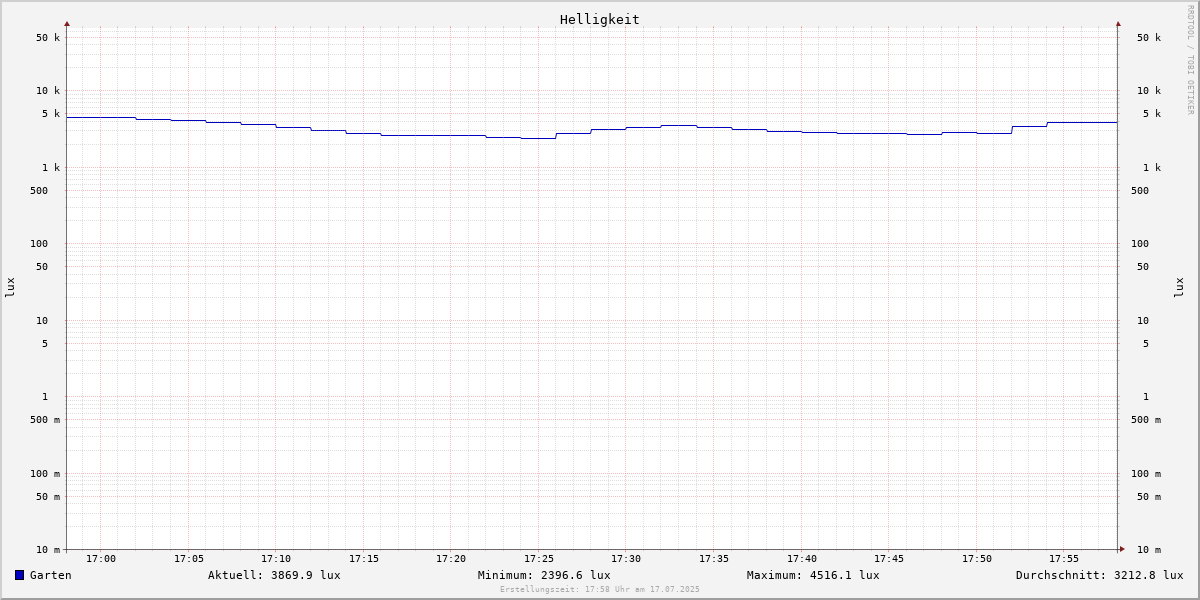Viewport: 1200px width, 600px height.
Task: Click the 10 m label on left axis
Action: click(x=48, y=550)
